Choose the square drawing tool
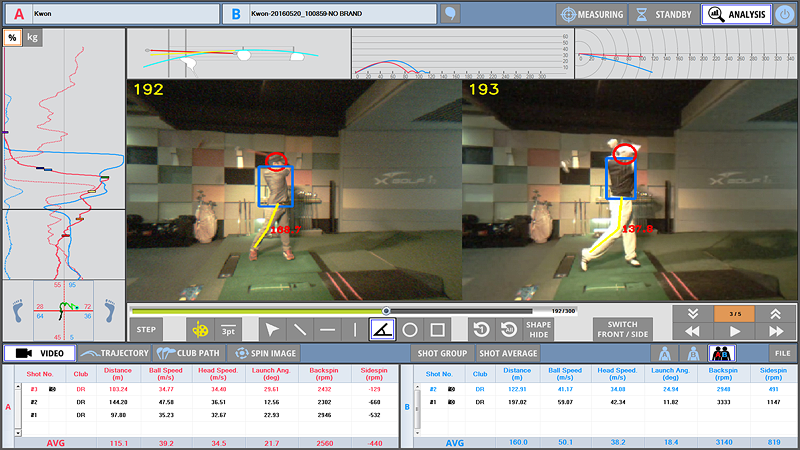 point(437,330)
